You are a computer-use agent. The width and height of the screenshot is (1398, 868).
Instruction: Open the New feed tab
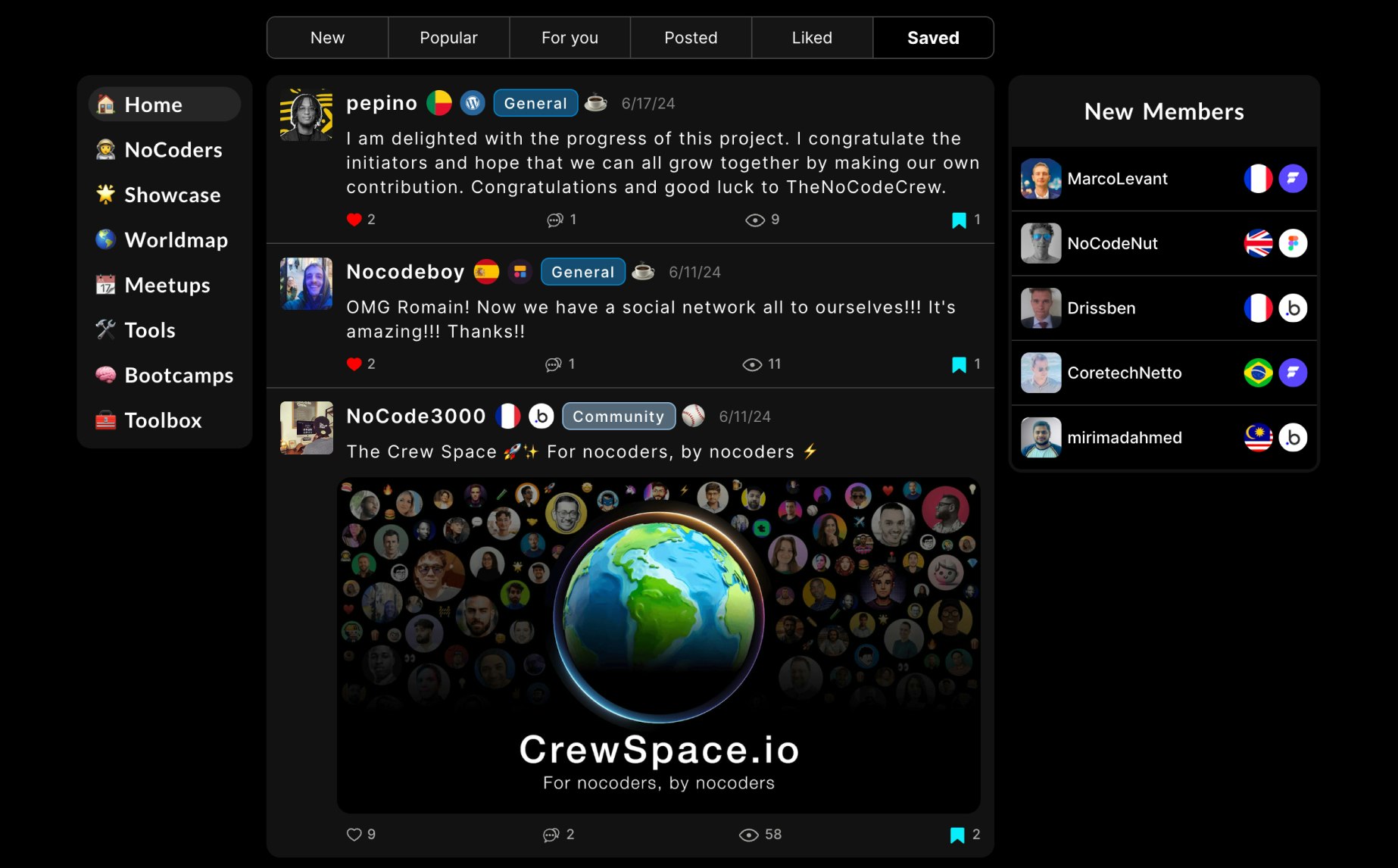(x=327, y=38)
